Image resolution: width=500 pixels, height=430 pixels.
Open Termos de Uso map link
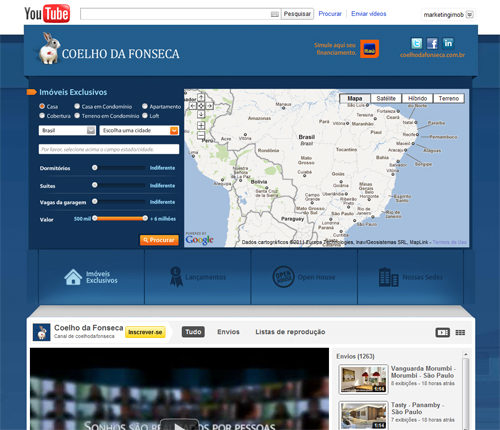pos(450,242)
